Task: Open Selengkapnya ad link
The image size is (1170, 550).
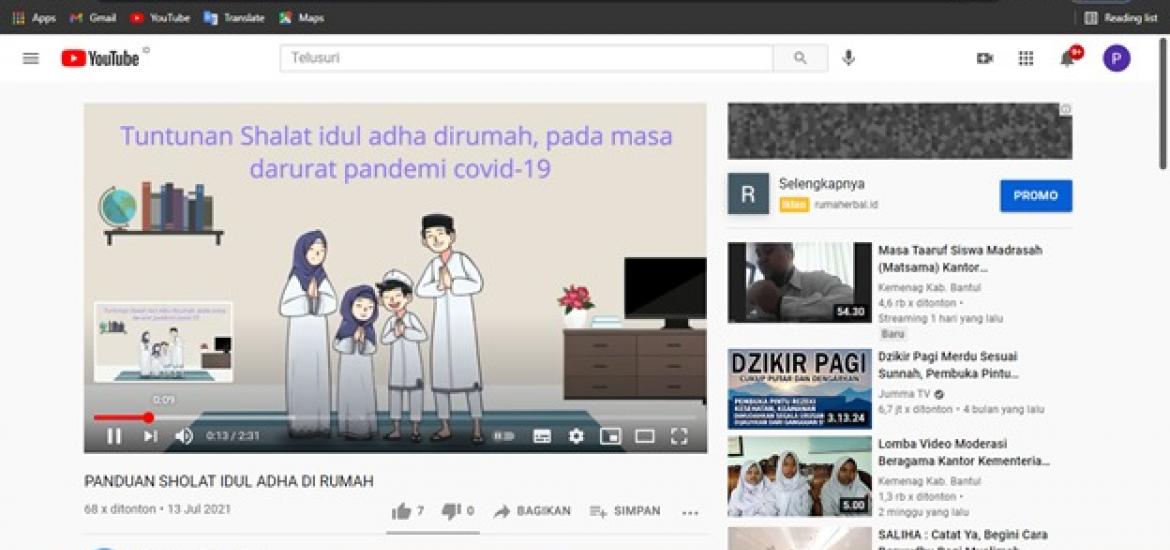Action: (x=822, y=184)
